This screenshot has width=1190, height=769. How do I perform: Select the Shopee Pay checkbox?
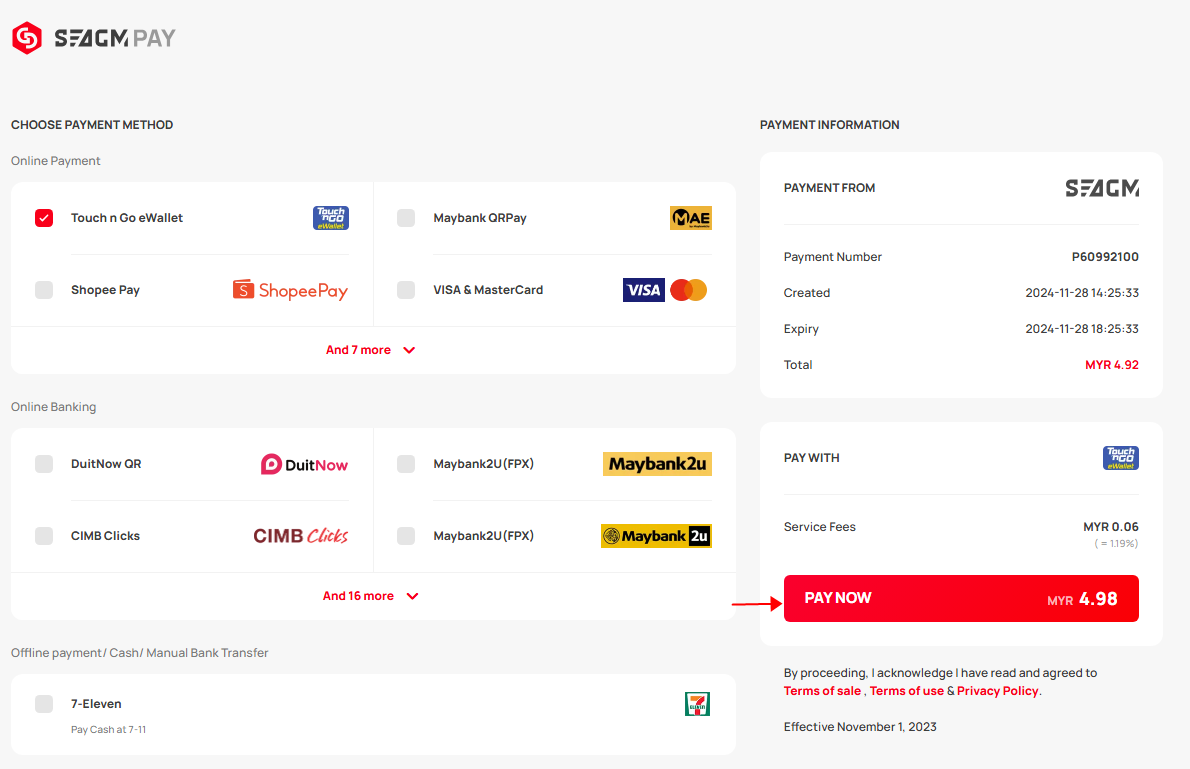pos(44,290)
